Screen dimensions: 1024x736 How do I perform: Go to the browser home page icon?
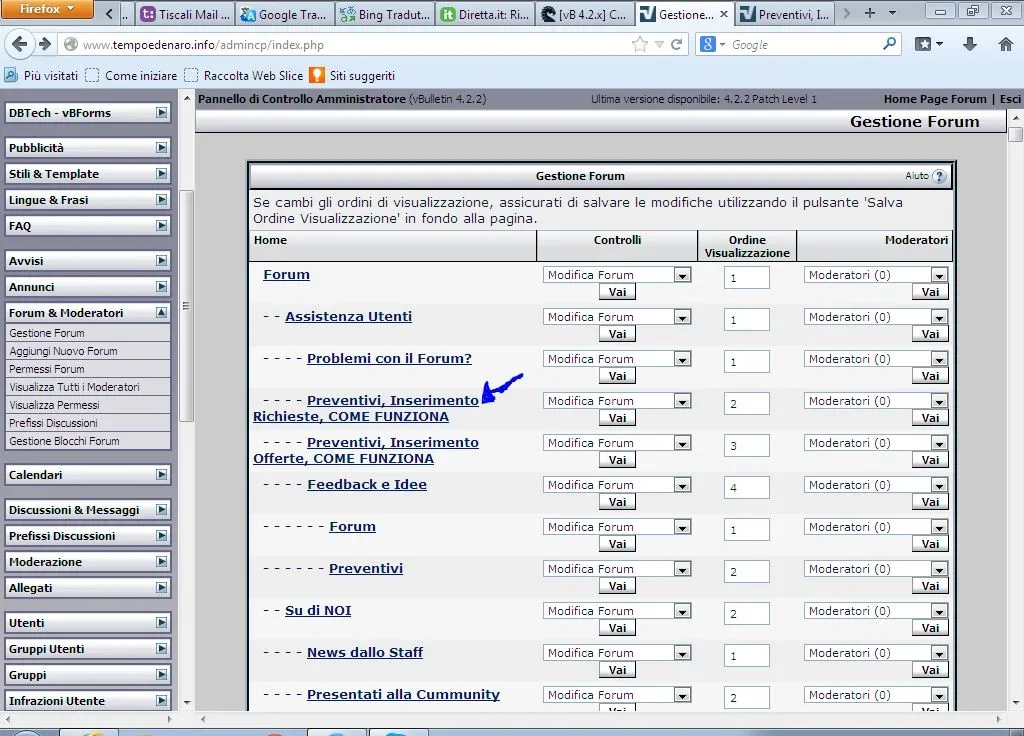pos(1006,44)
